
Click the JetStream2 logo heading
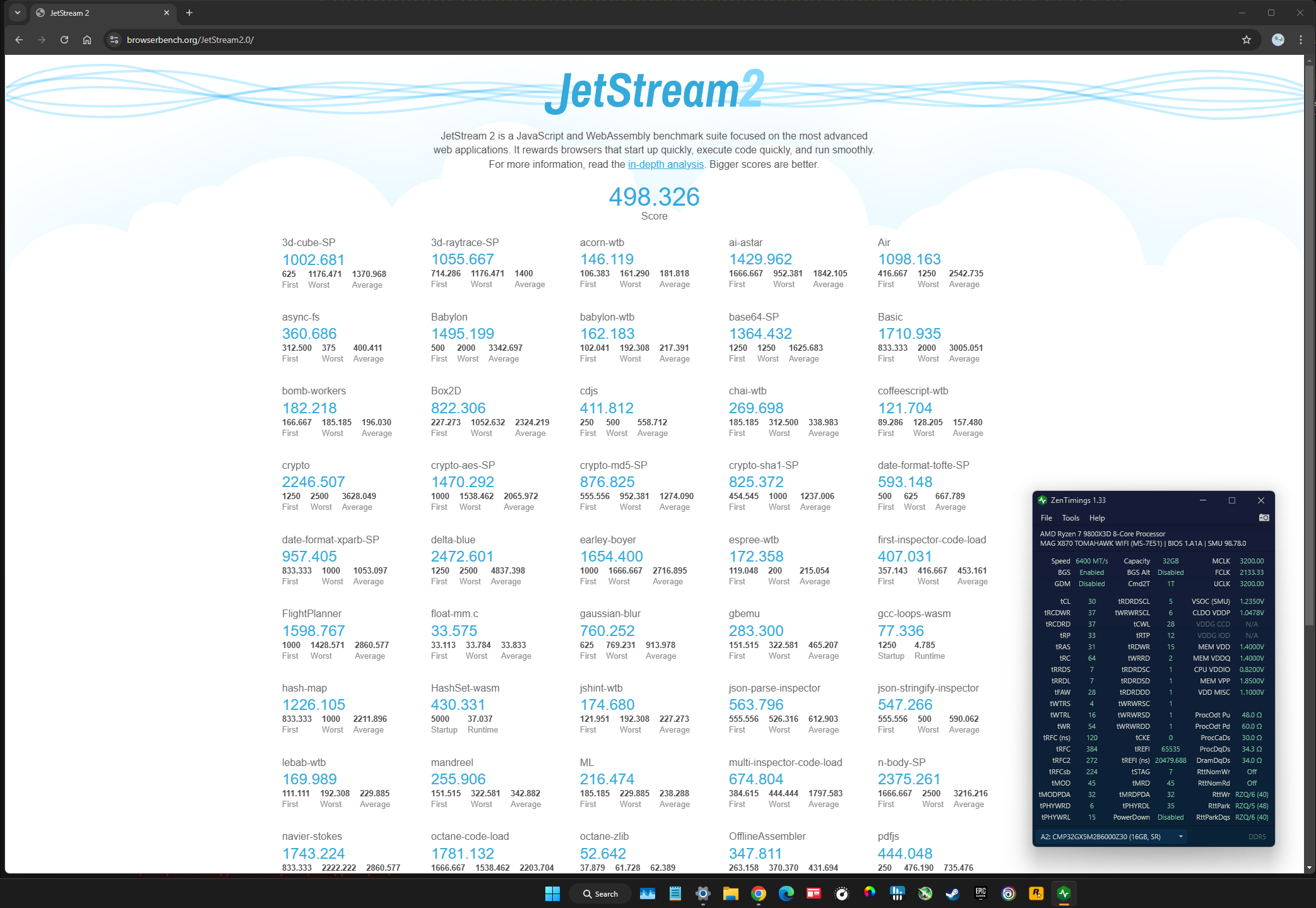pos(654,91)
